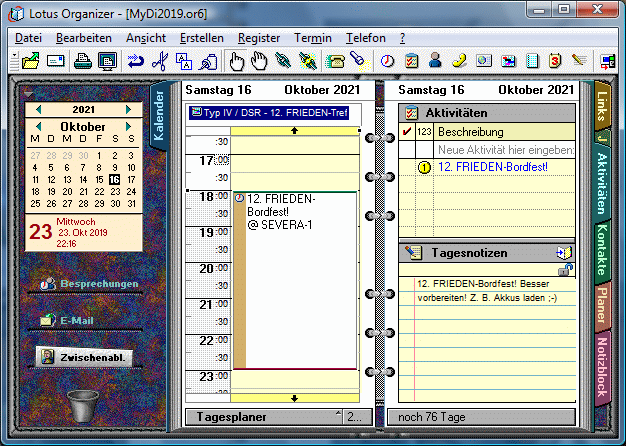Image resolution: width=626 pixels, height=446 pixels.
Task: Click the Zwischenabl. button
Action: pos(84,357)
